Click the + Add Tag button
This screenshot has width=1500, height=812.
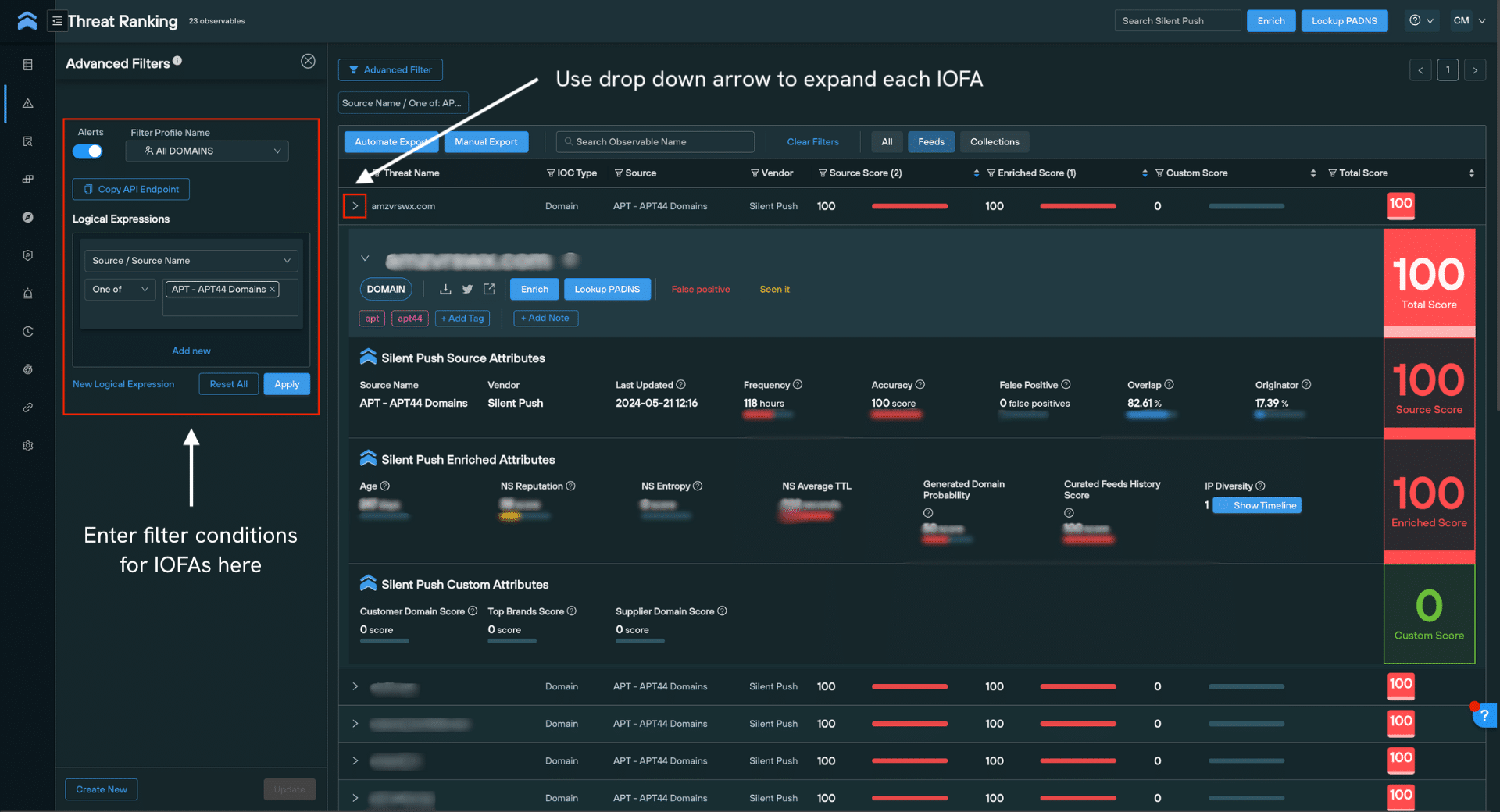tap(462, 319)
